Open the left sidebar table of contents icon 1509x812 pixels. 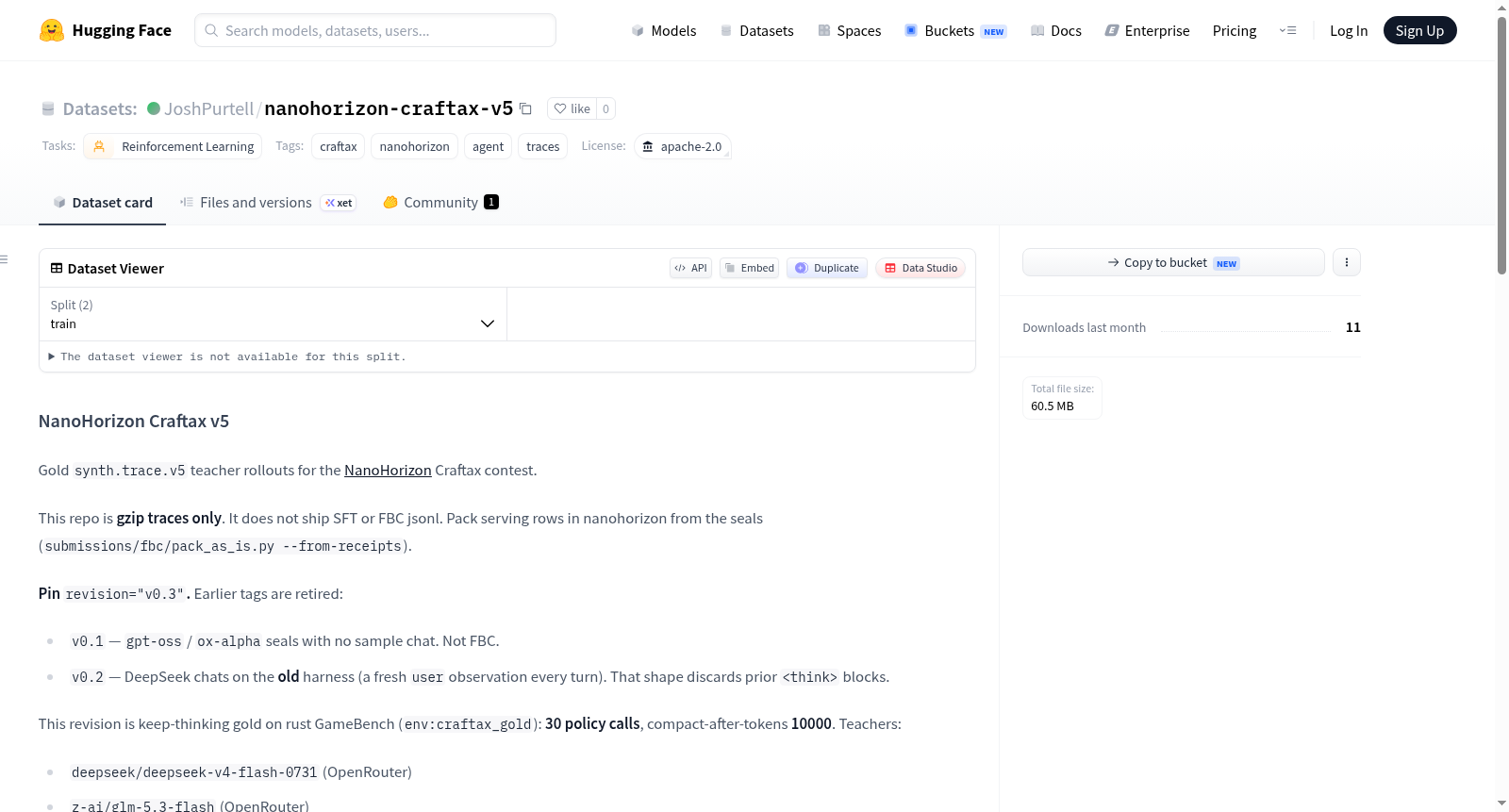5,259
